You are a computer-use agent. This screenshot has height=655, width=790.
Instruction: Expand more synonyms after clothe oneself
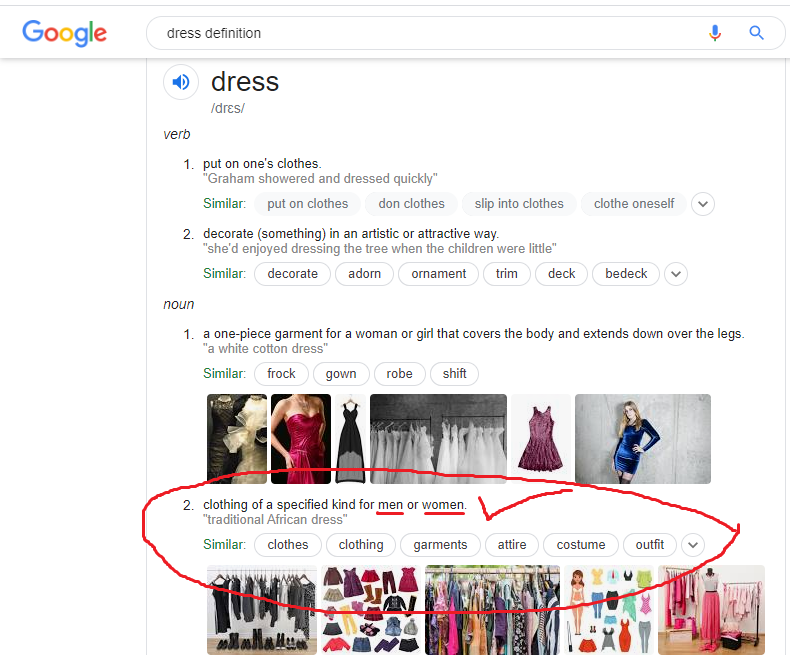(703, 204)
